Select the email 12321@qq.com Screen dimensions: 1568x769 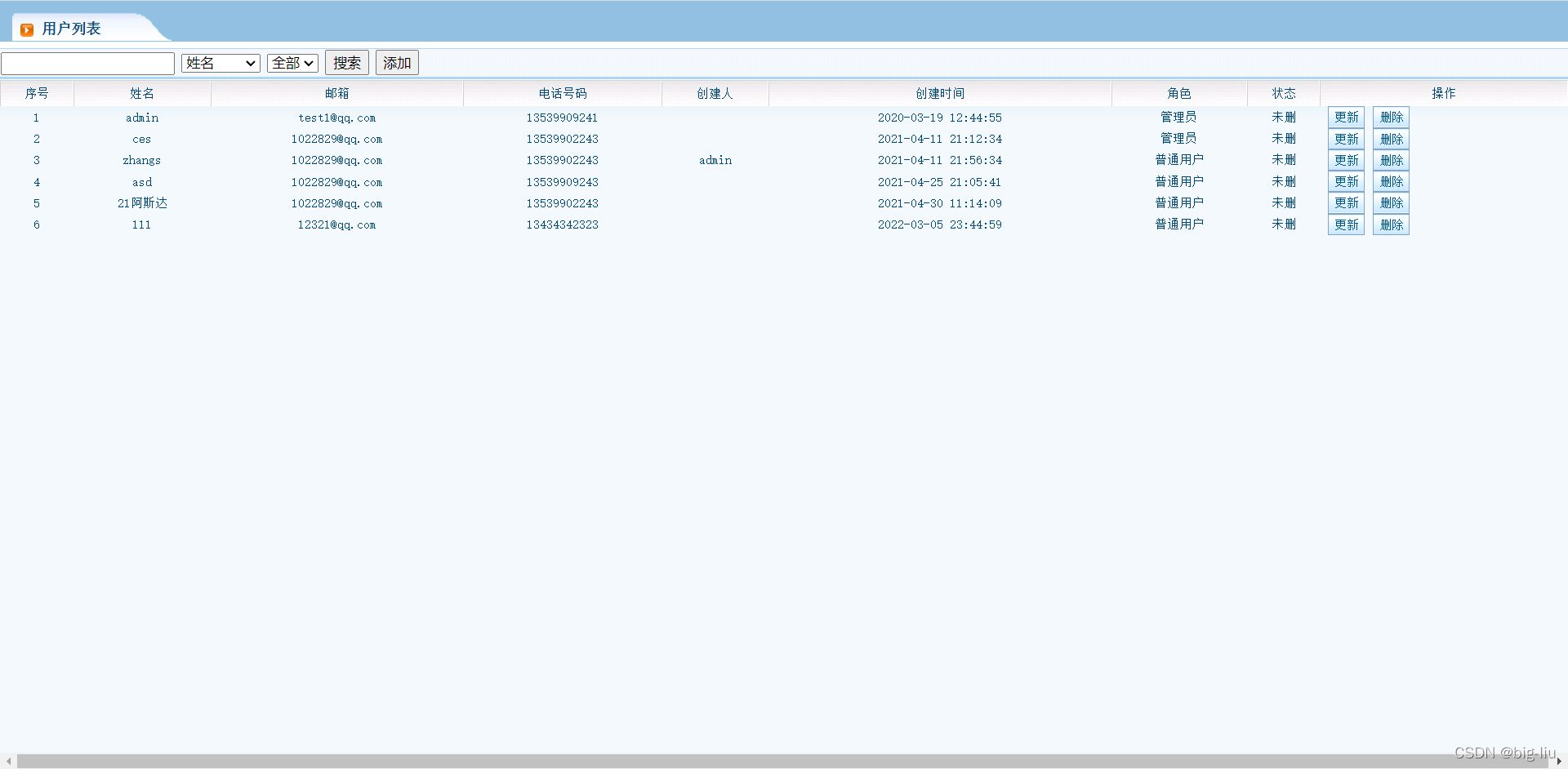click(337, 224)
